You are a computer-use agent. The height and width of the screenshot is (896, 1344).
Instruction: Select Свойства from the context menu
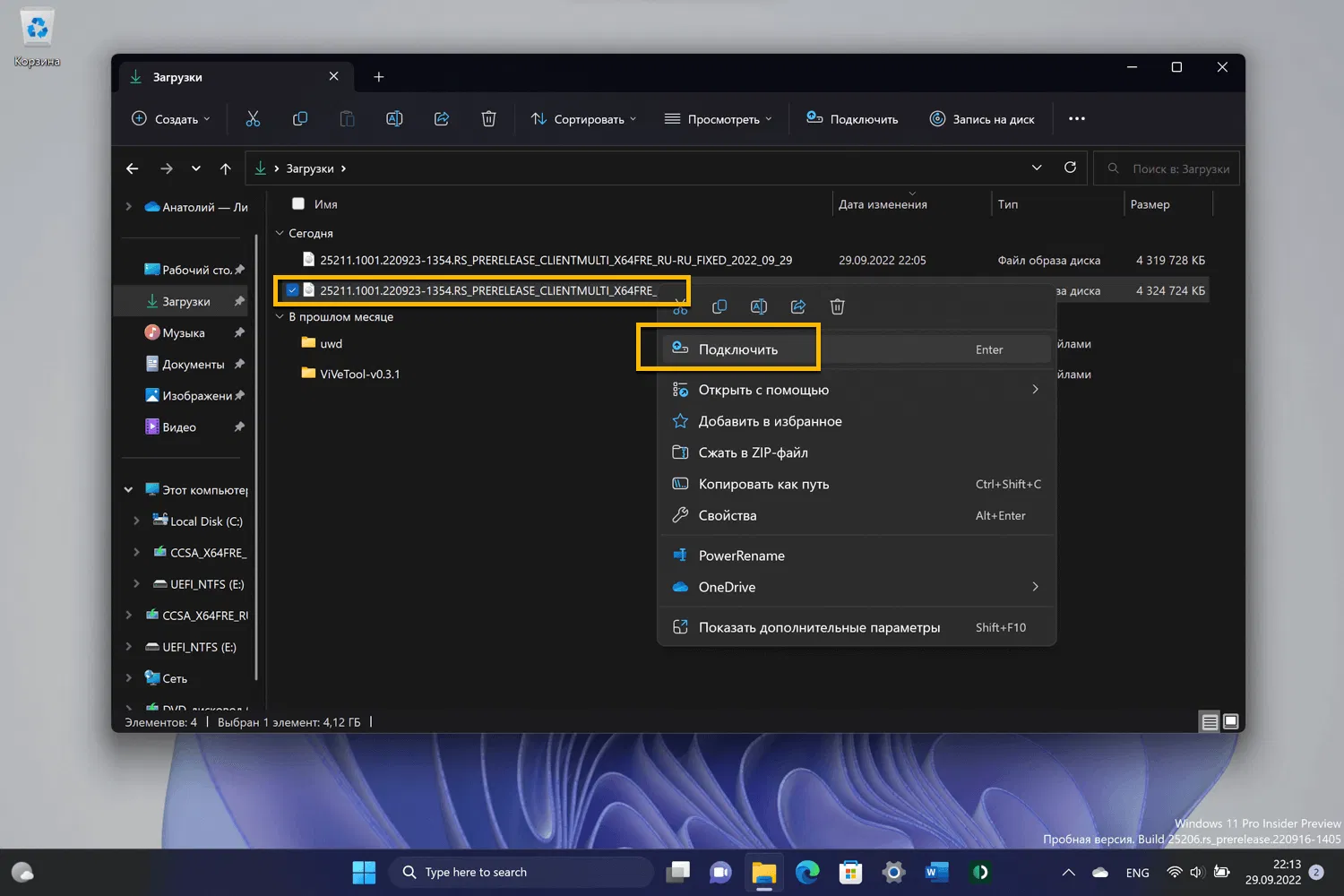[727, 515]
